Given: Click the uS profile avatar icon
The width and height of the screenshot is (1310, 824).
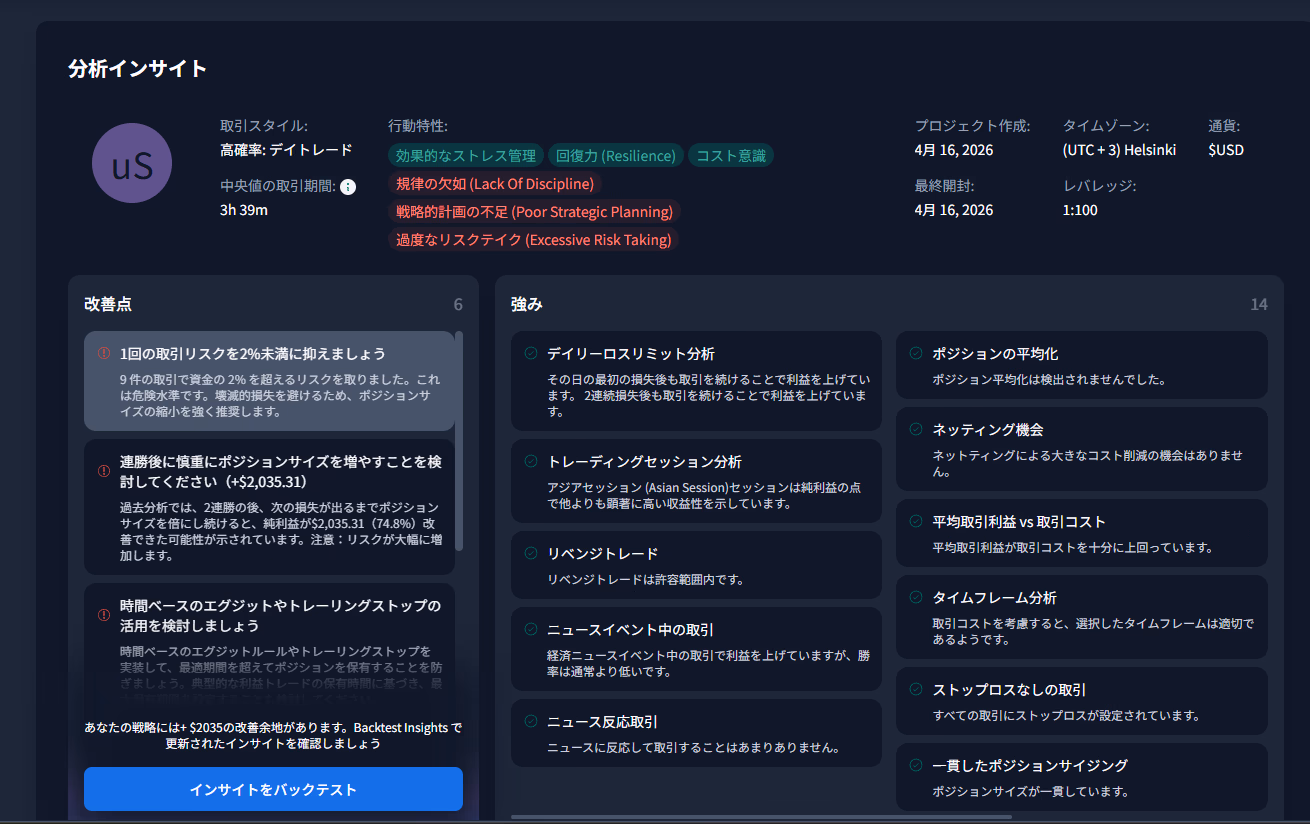Looking at the screenshot, I should 132,162.
